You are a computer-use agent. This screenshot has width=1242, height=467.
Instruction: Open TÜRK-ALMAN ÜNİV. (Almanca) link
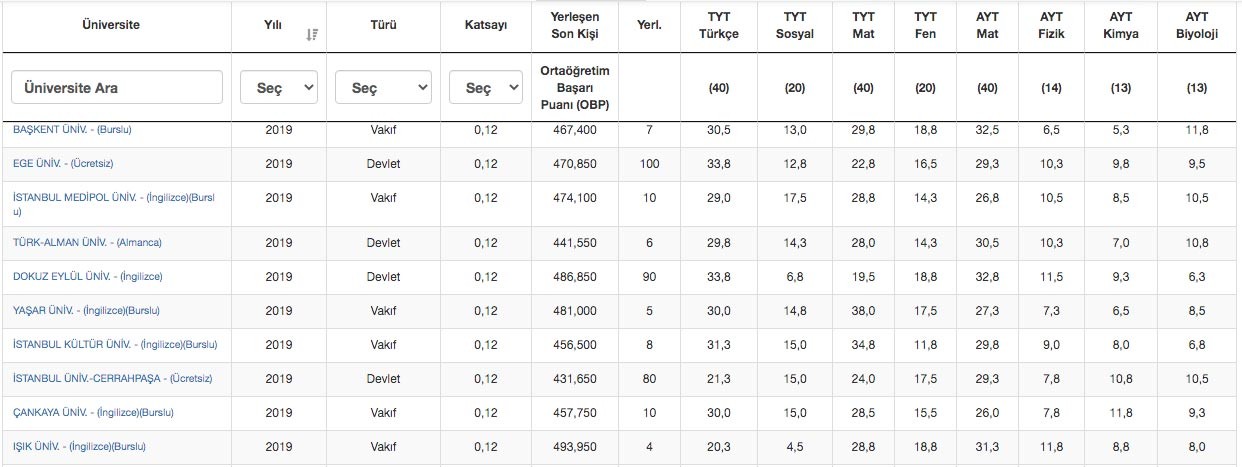tap(87, 243)
